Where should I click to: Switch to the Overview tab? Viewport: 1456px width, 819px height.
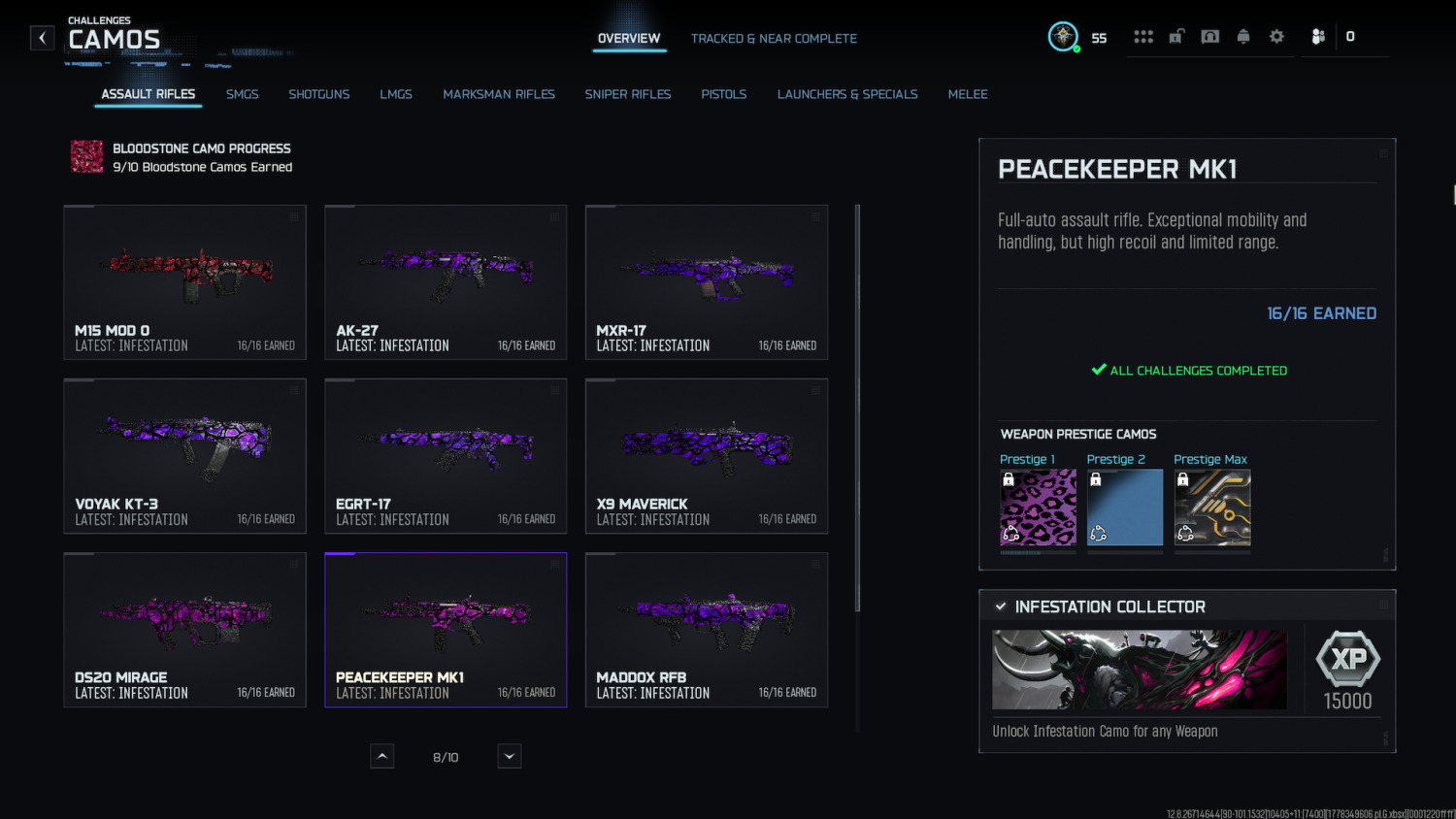[x=629, y=39]
